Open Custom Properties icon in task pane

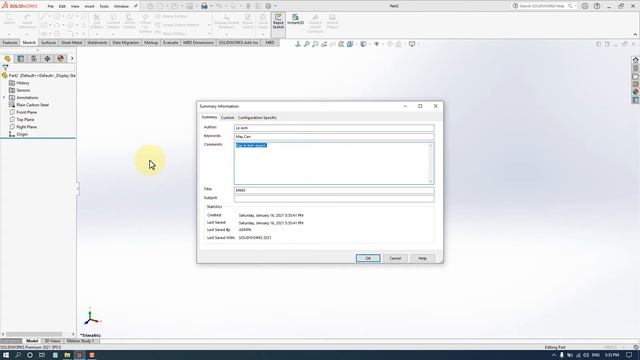pyautogui.click(x=636, y=100)
